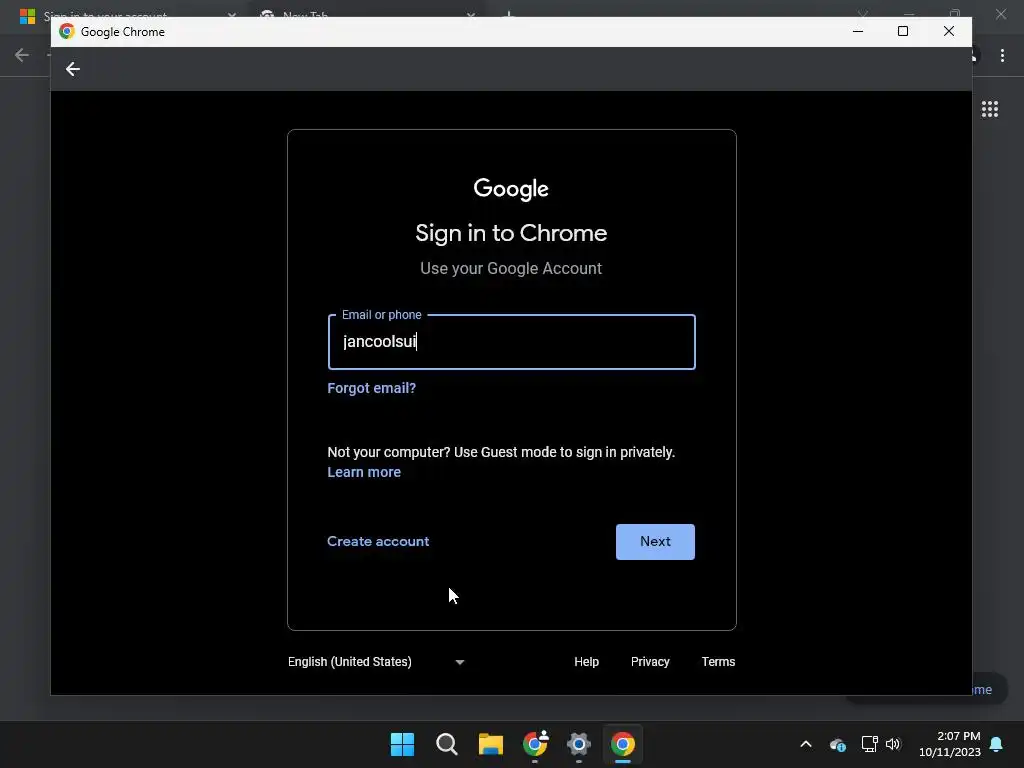Click the OneDrive cloud tray icon
Viewport: 1024px width, 768px height.
[x=837, y=744]
